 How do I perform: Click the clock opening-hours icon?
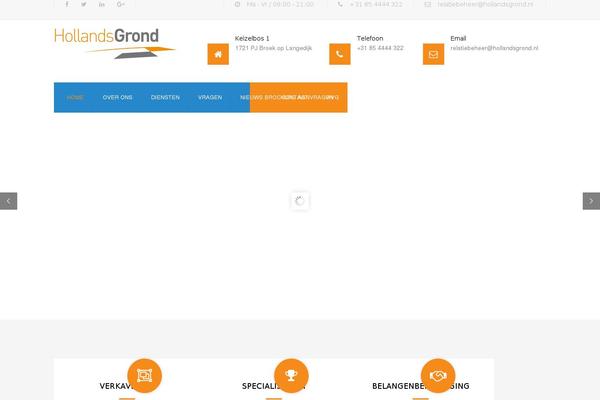tap(237, 4)
